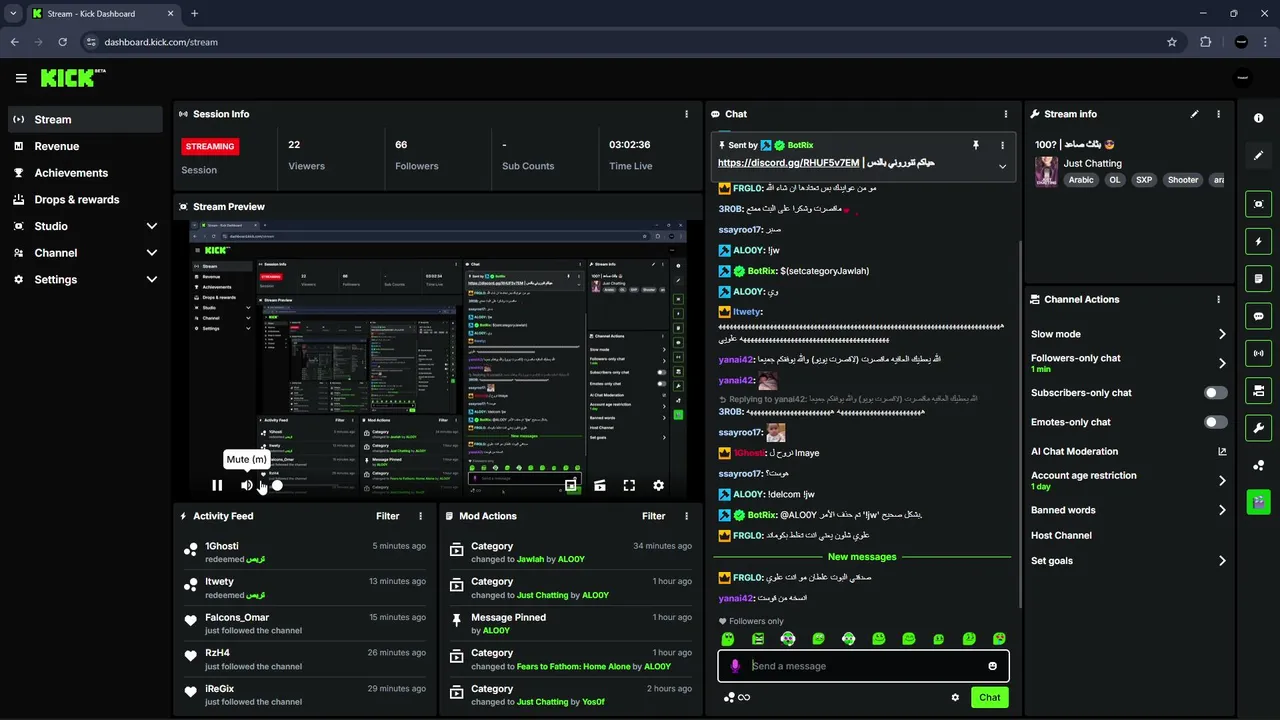Open the Banned words settings

point(1128,510)
